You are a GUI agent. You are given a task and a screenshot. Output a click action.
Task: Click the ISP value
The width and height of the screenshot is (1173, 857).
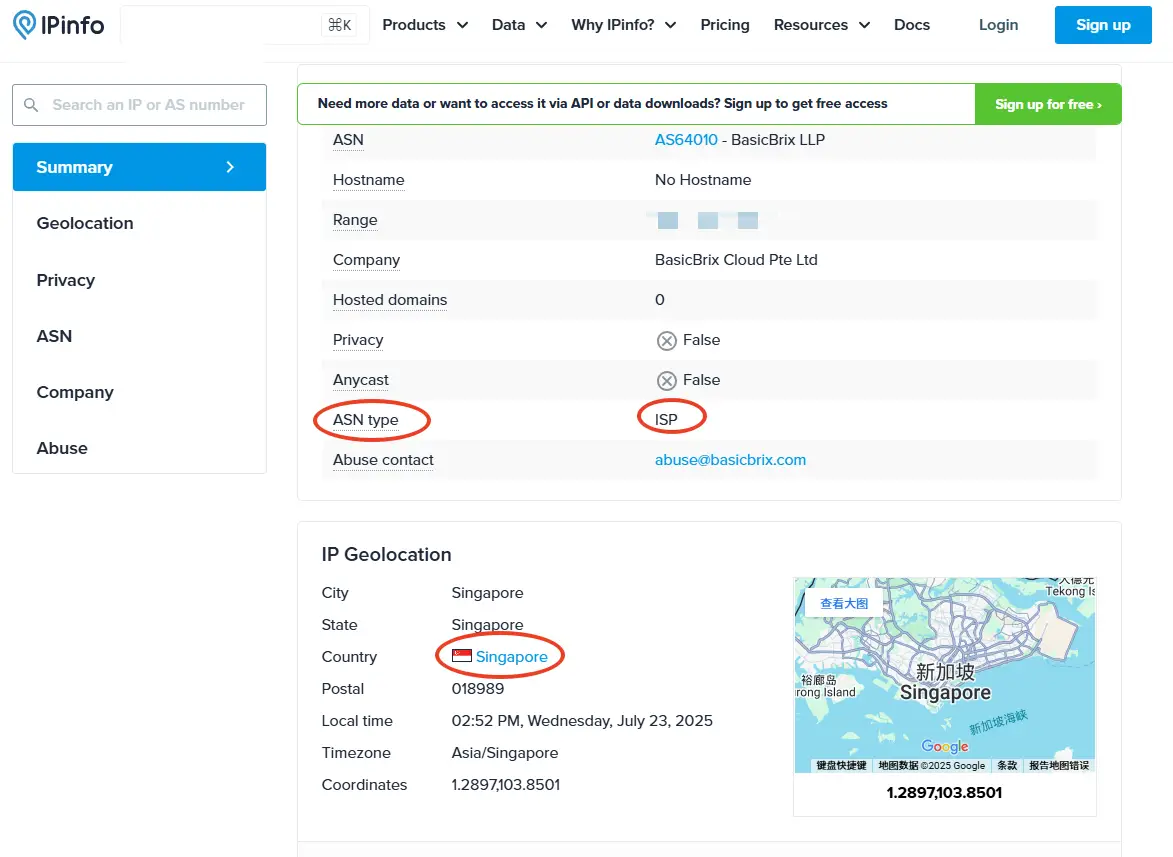[666, 420]
